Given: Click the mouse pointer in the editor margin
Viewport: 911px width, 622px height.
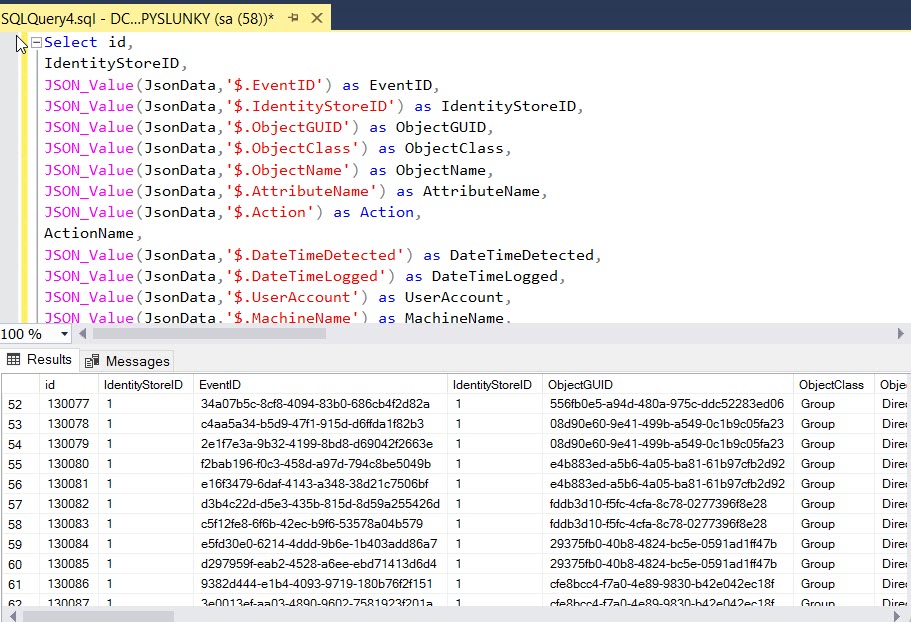Looking at the screenshot, I should pos(19,43).
